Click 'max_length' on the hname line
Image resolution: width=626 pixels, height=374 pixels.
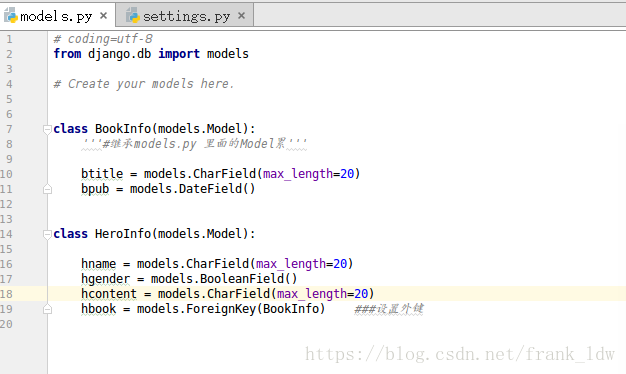(x=291, y=264)
